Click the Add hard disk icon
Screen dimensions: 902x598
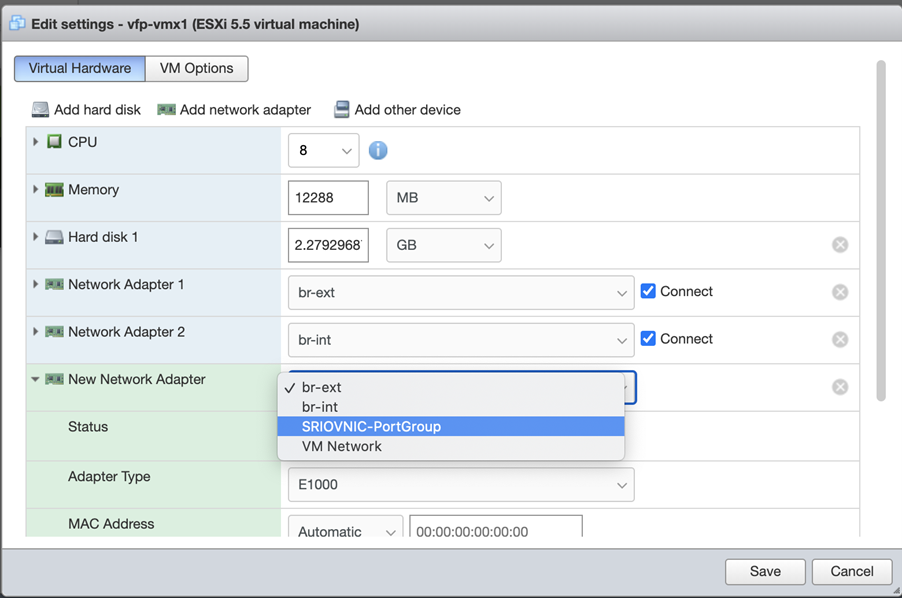coord(40,110)
